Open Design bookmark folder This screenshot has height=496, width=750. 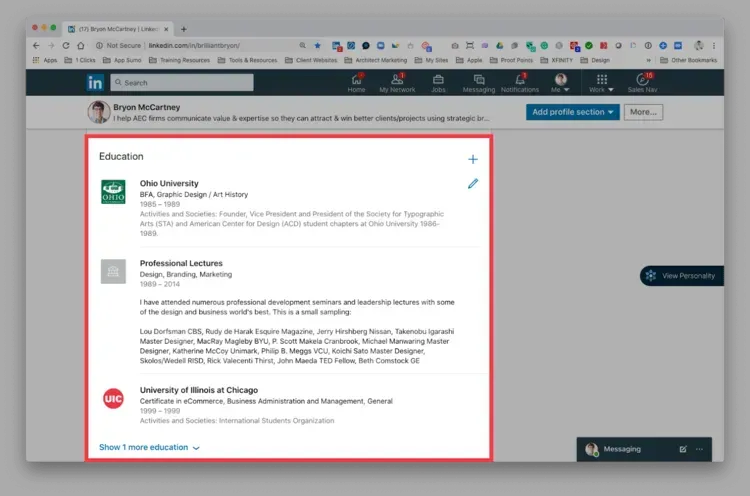click(595, 60)
